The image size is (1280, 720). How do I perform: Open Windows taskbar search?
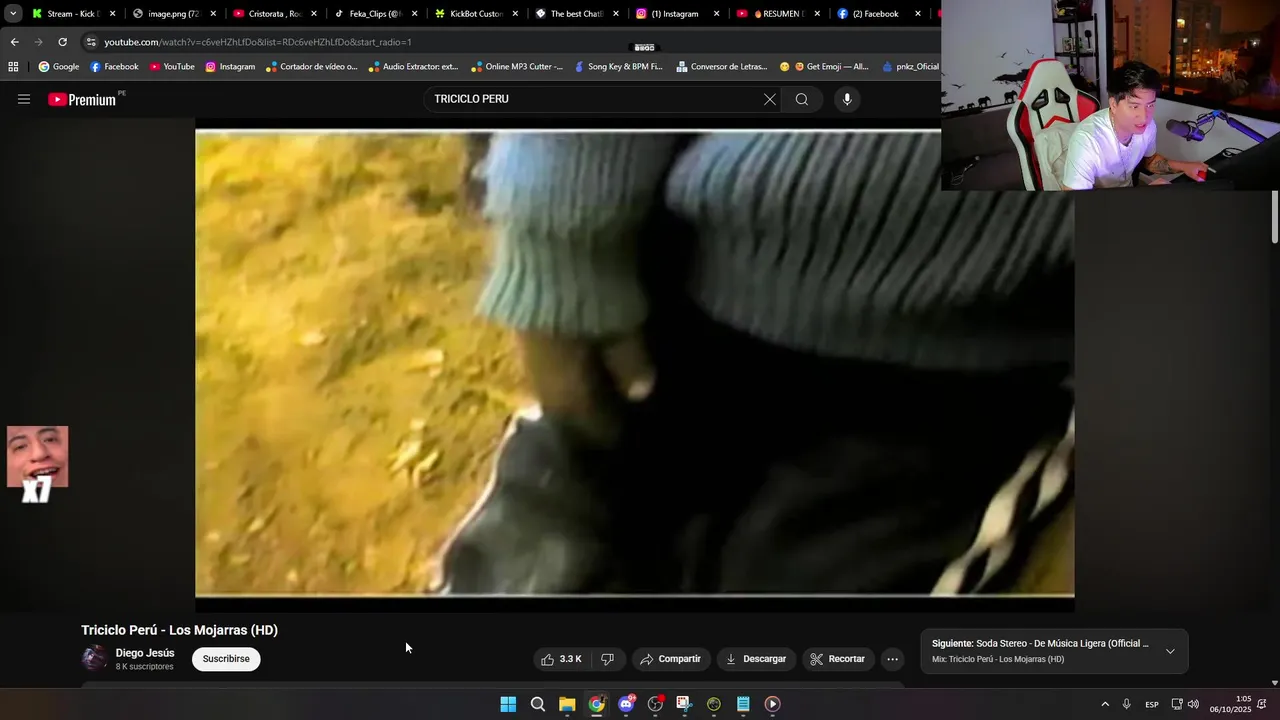(538, 704)
